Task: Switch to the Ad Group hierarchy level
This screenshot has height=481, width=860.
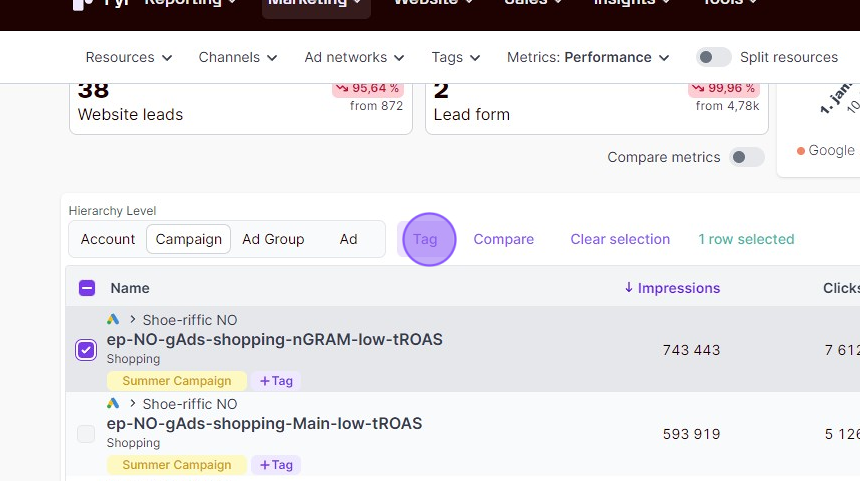Action: click(273, 239)
